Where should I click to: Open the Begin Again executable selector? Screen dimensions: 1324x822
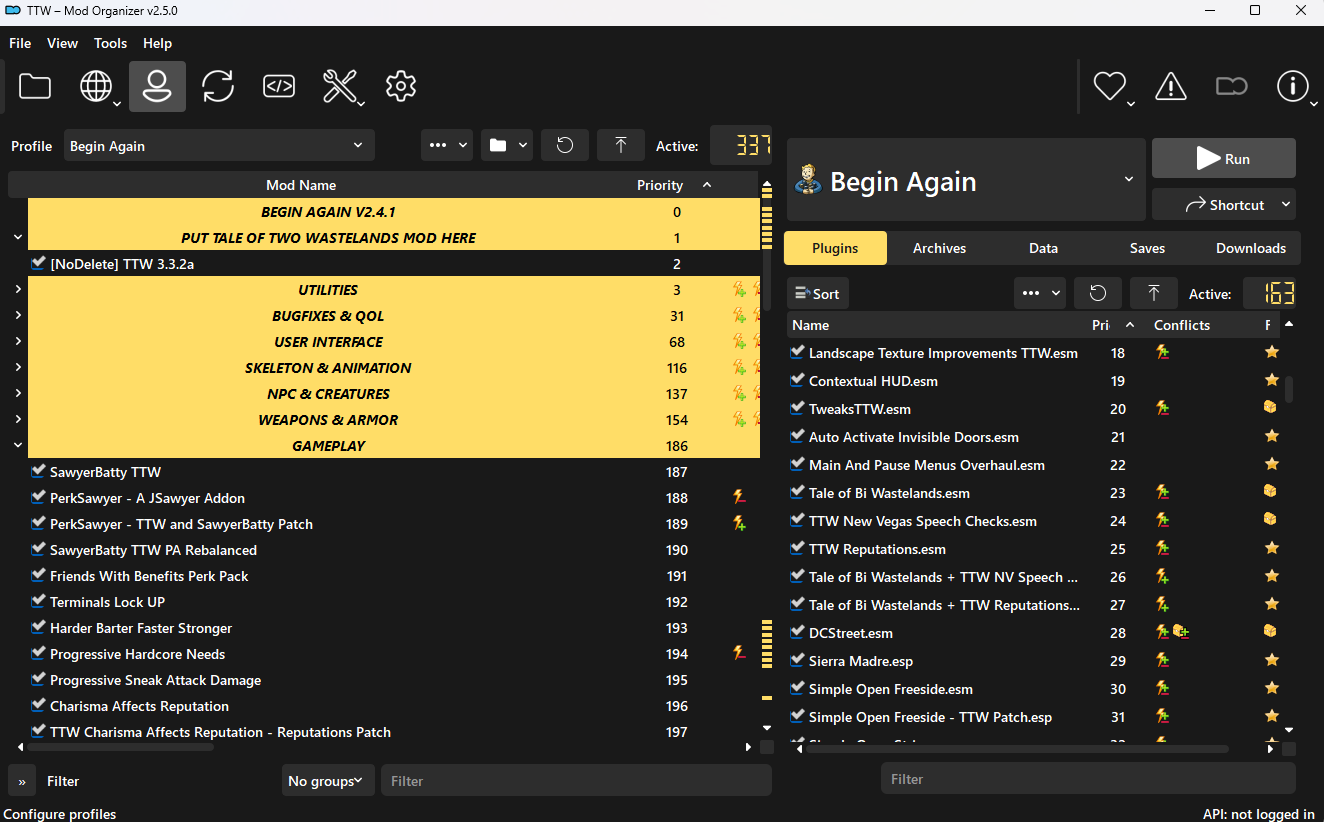[966, 180]
